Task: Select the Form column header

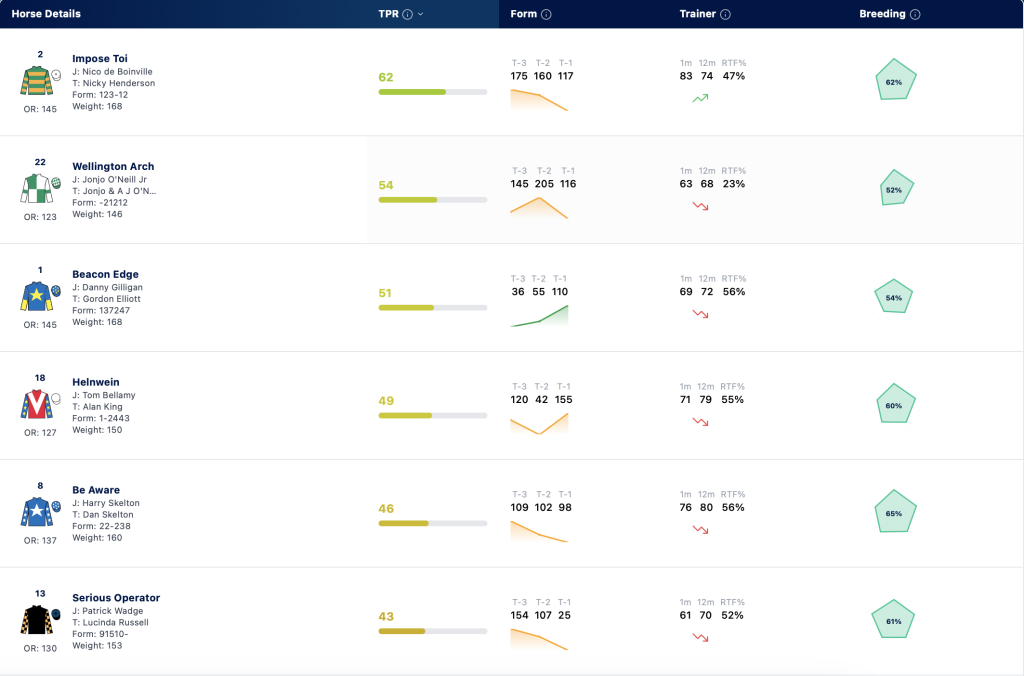Action: click(523, 14)
